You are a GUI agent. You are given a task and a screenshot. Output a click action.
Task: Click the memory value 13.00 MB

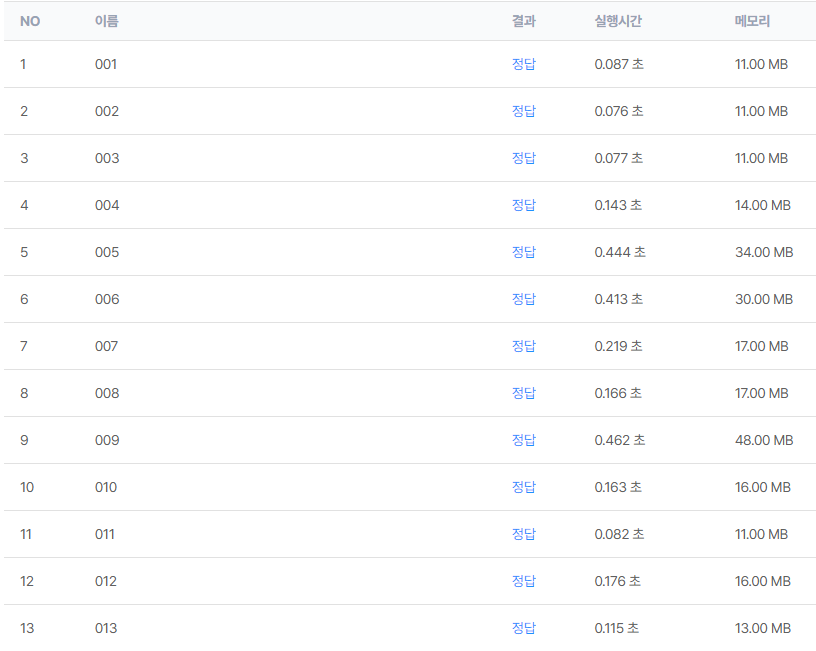762,628
